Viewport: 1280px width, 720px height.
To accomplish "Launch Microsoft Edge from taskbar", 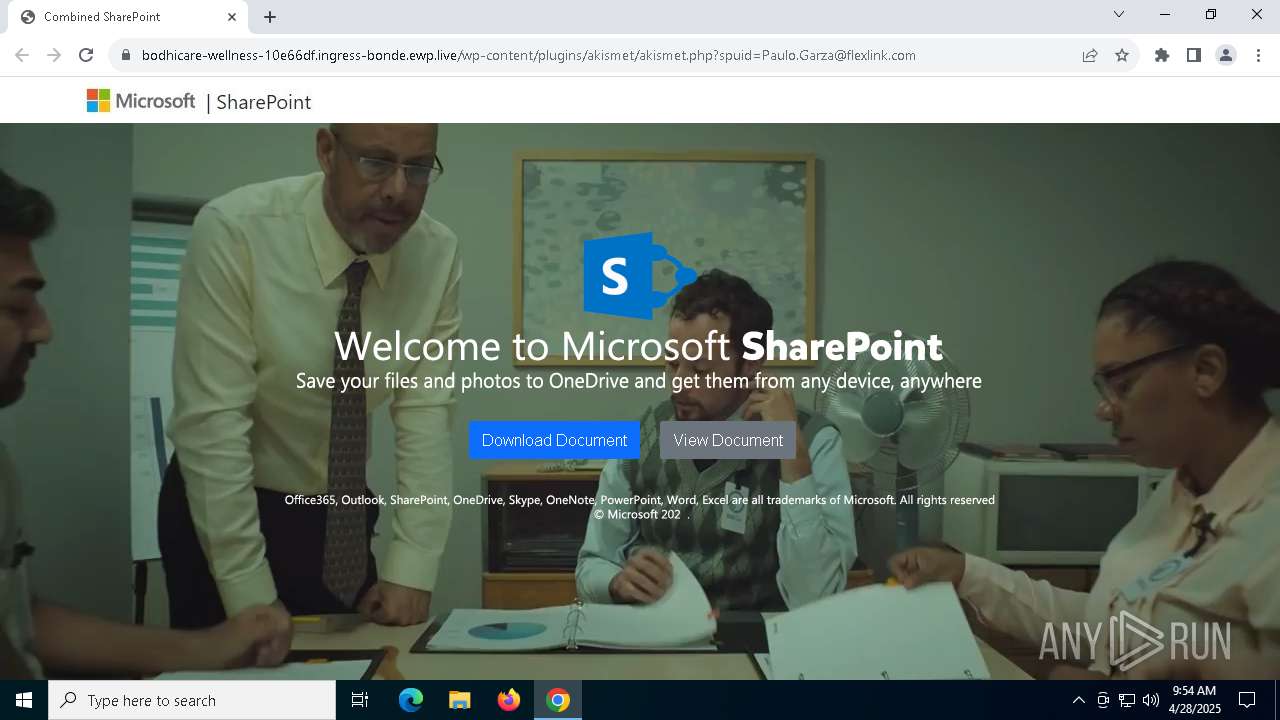I will click(411, 700).
